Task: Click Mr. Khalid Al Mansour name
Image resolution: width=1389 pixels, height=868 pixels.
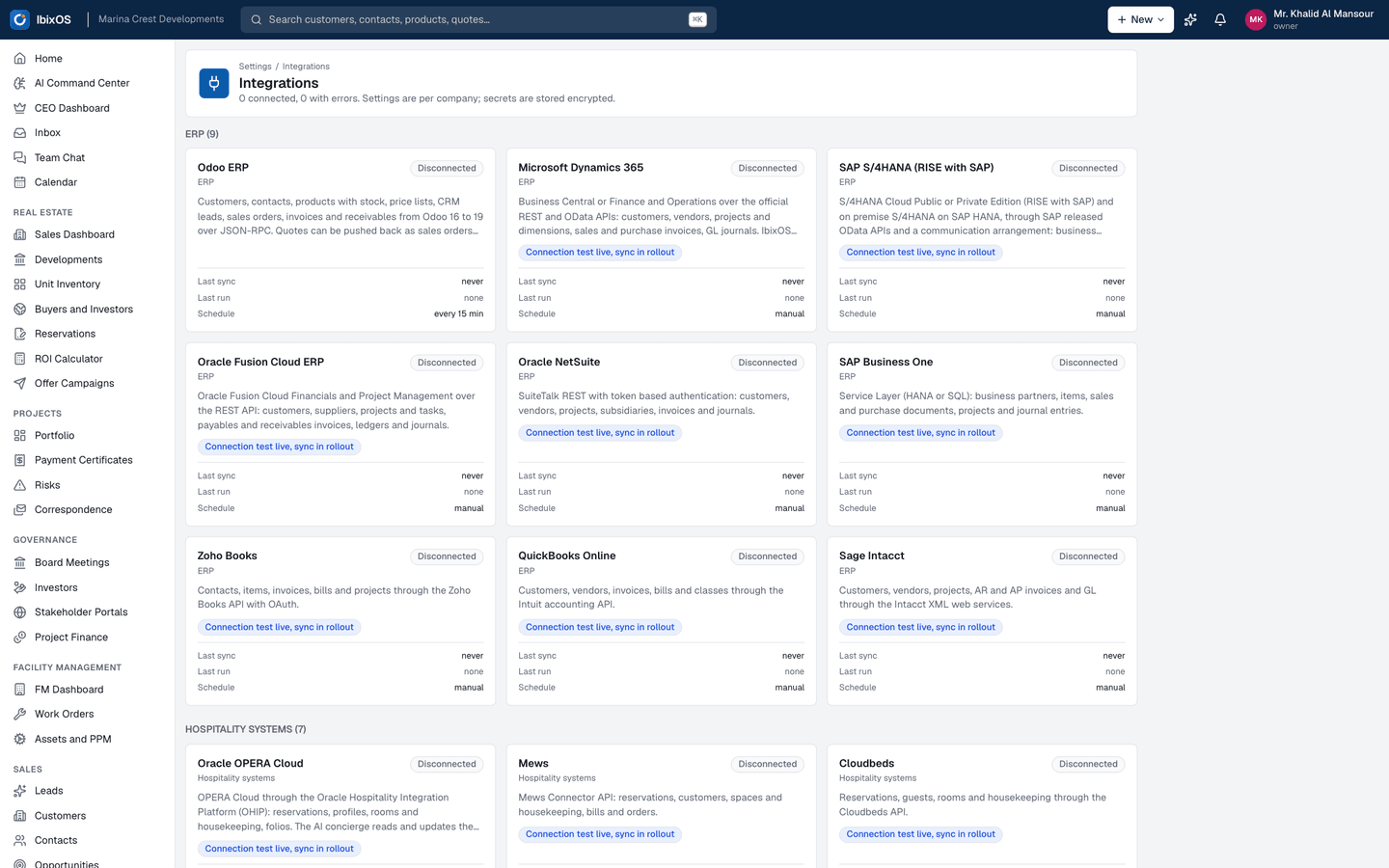Action: tap(1323, 14)
